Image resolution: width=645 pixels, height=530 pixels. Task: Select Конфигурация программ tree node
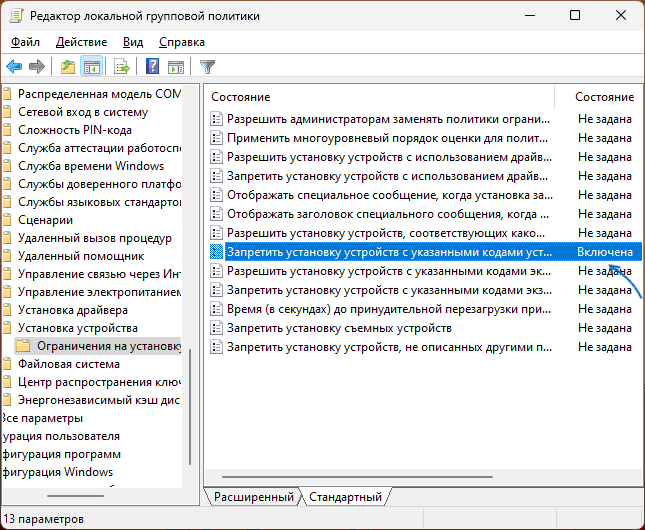point(61,454)
